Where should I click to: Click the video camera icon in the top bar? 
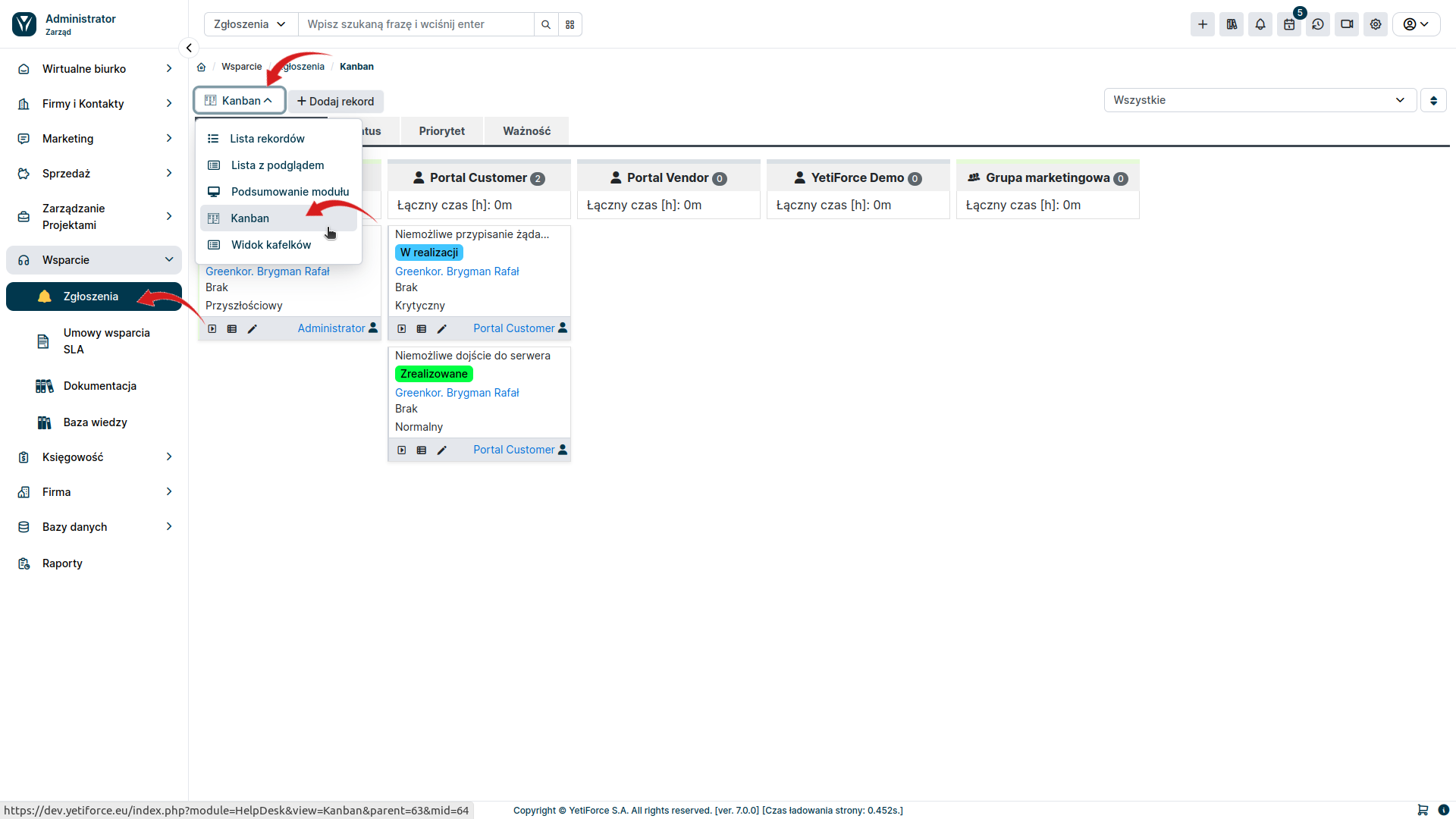(x=1347, y=24)
